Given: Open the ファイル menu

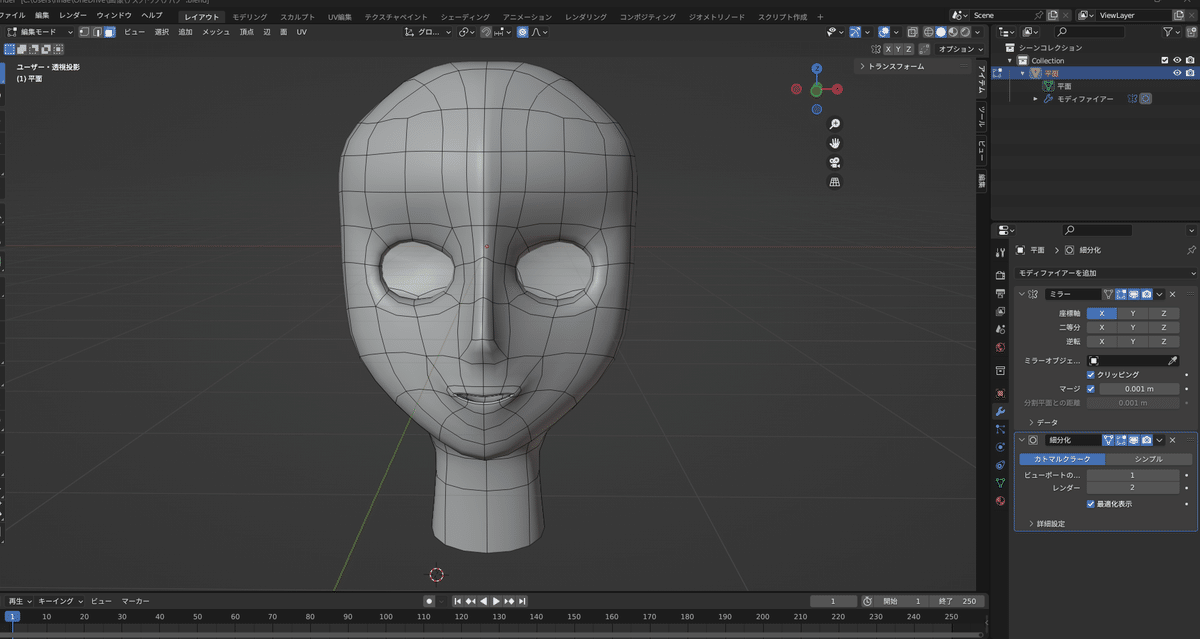Looking at the screenshot, I should point(12,16).
